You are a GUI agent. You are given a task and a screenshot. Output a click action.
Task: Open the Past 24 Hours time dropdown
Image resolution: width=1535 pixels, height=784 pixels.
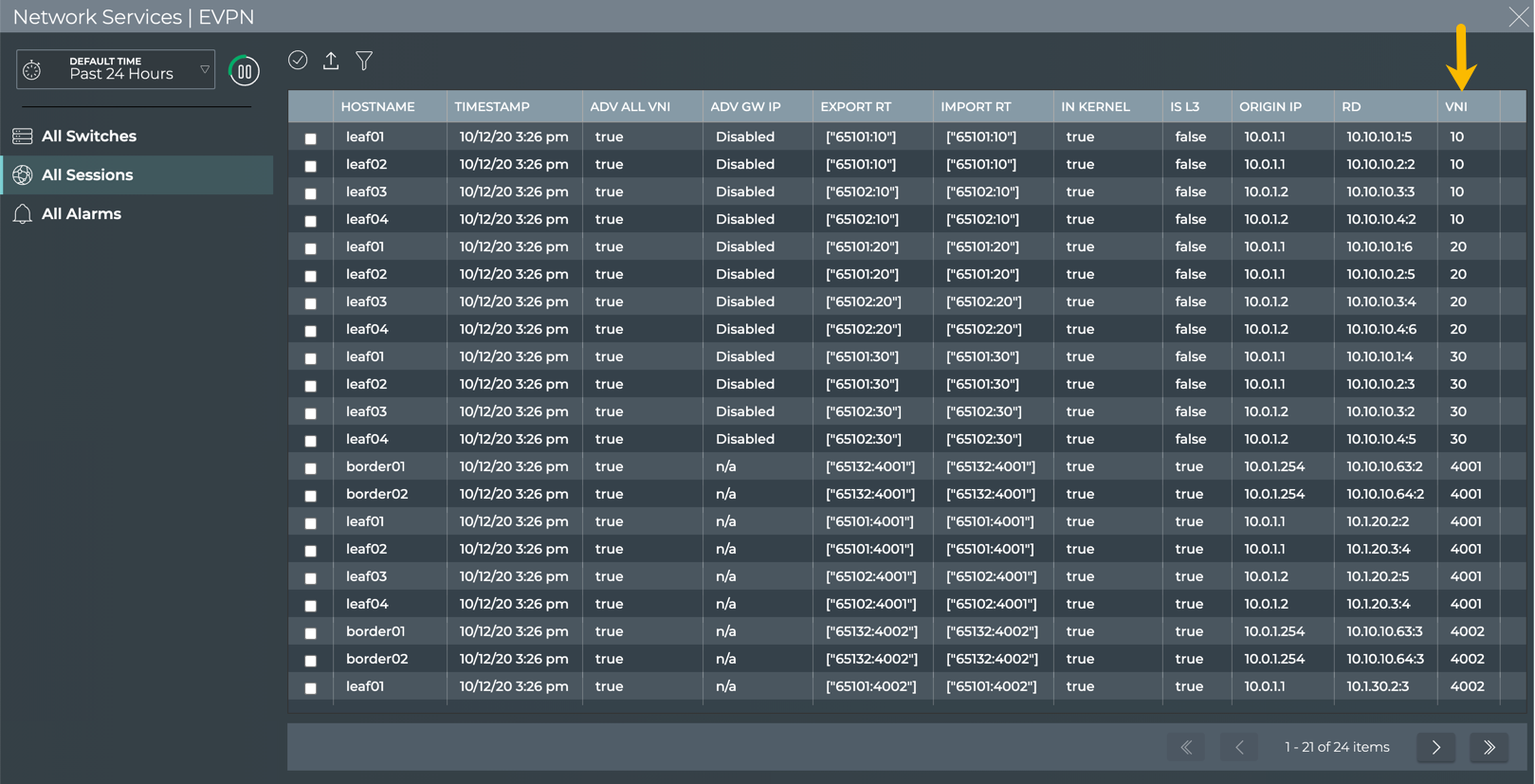(x=116, y=69)
